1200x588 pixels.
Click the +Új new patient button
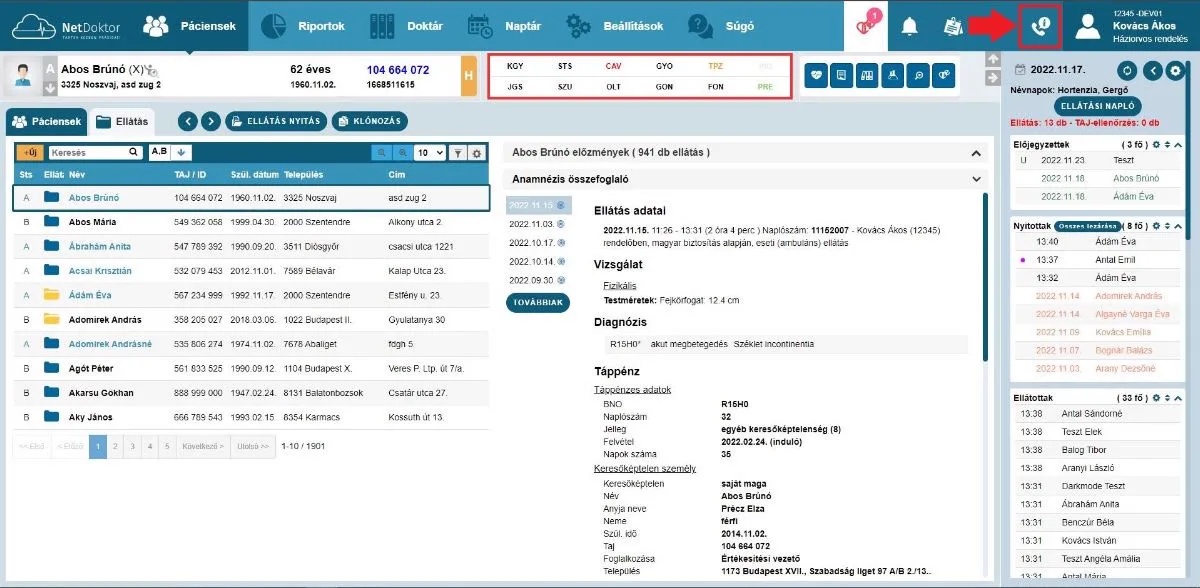[30, 153]
